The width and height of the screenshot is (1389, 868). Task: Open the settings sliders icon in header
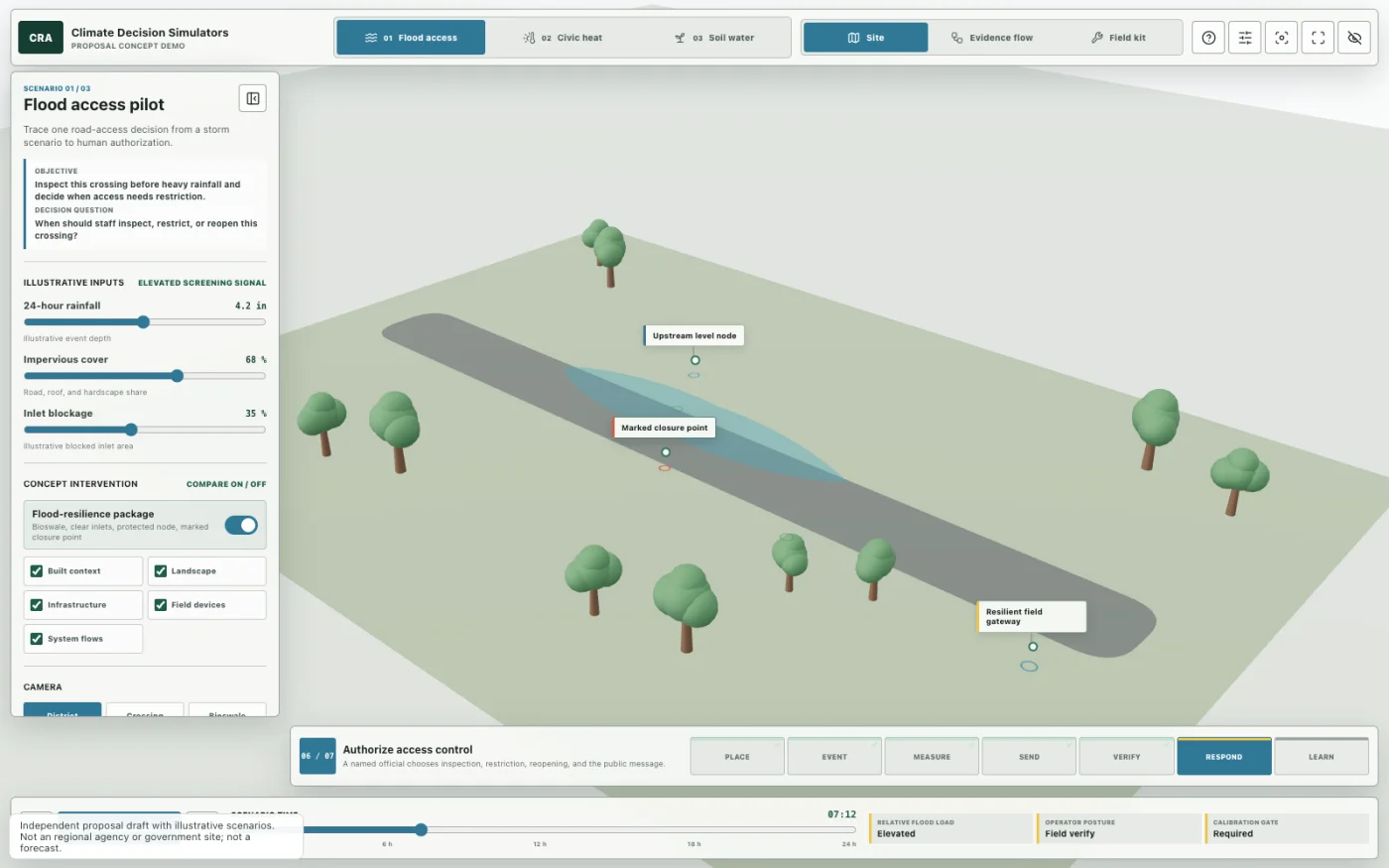pyautogui.click(x=1245, y=38)
